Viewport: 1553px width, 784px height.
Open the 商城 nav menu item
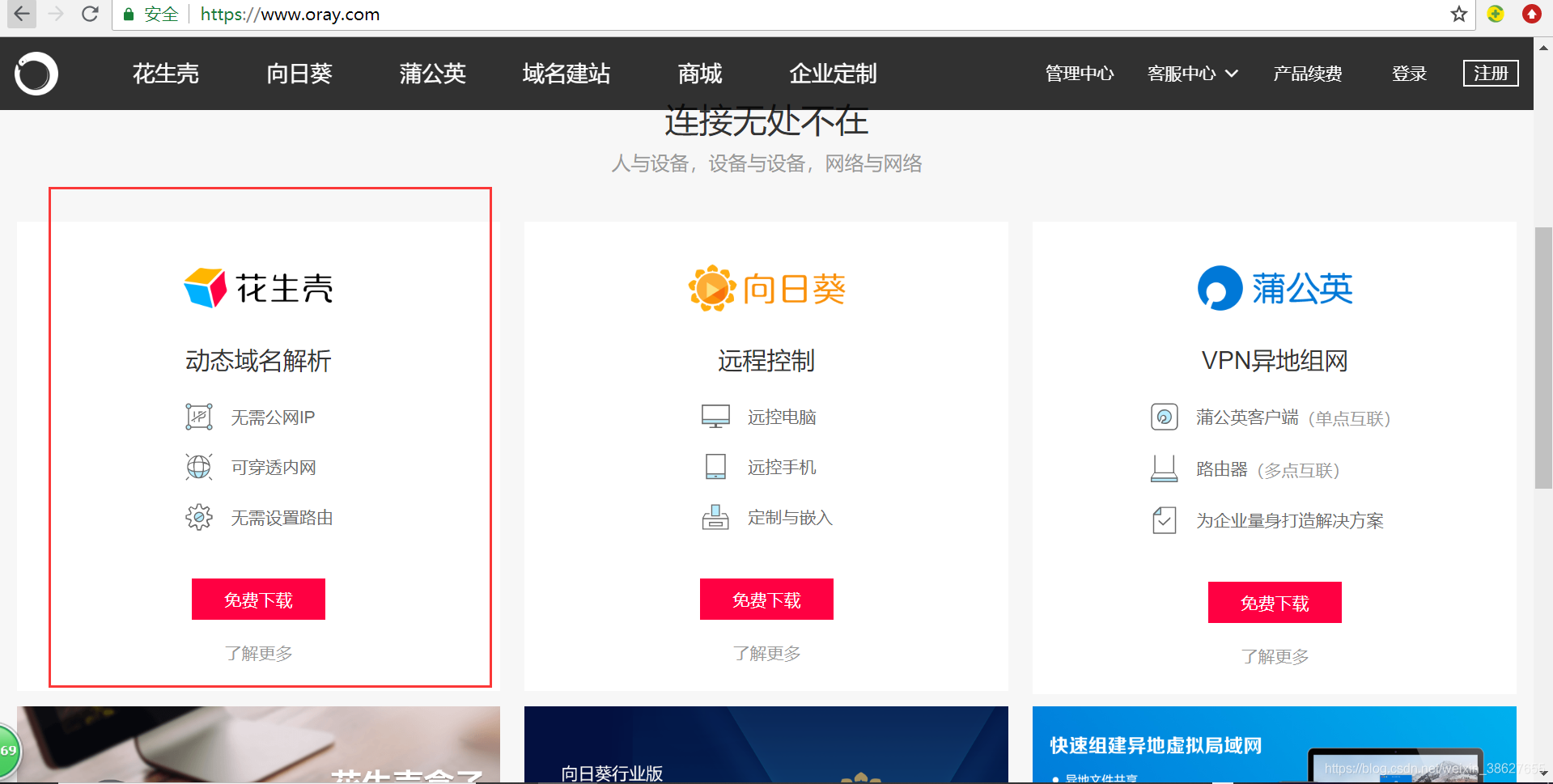pos(700,74)
